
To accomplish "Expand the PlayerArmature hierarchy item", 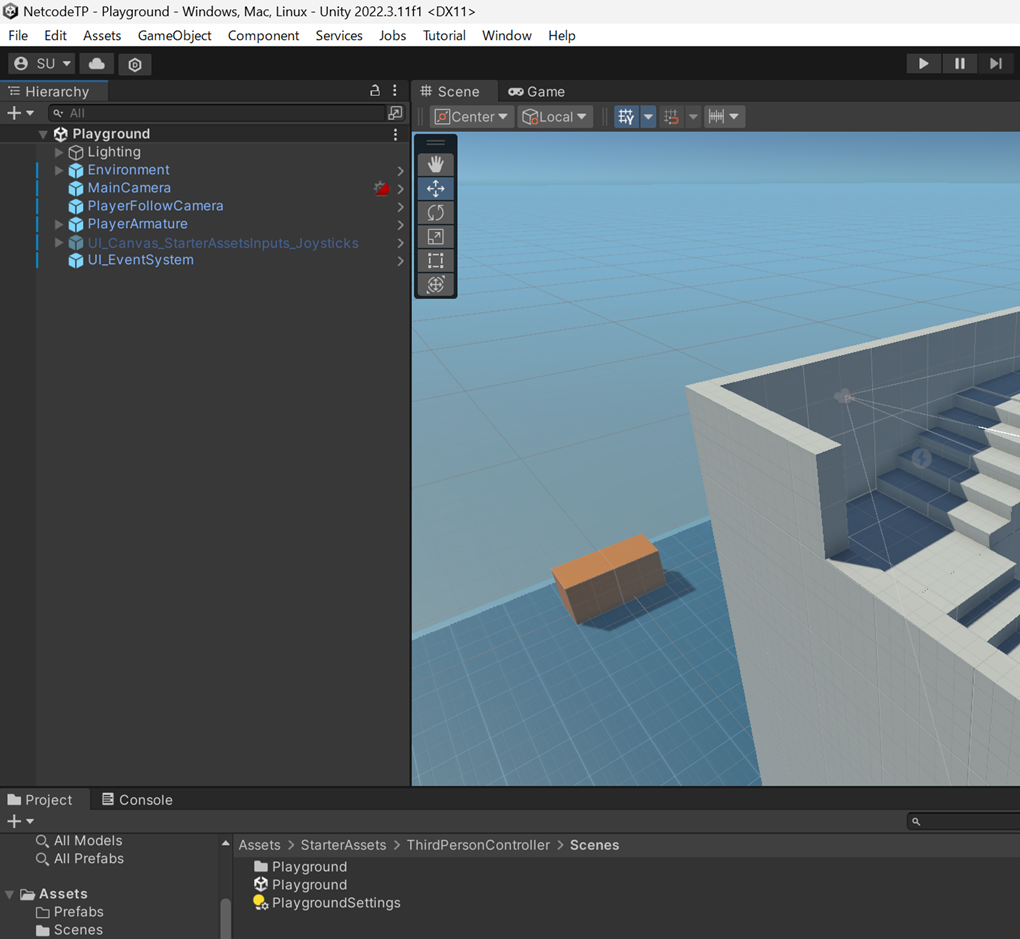I will click(59, 224).
